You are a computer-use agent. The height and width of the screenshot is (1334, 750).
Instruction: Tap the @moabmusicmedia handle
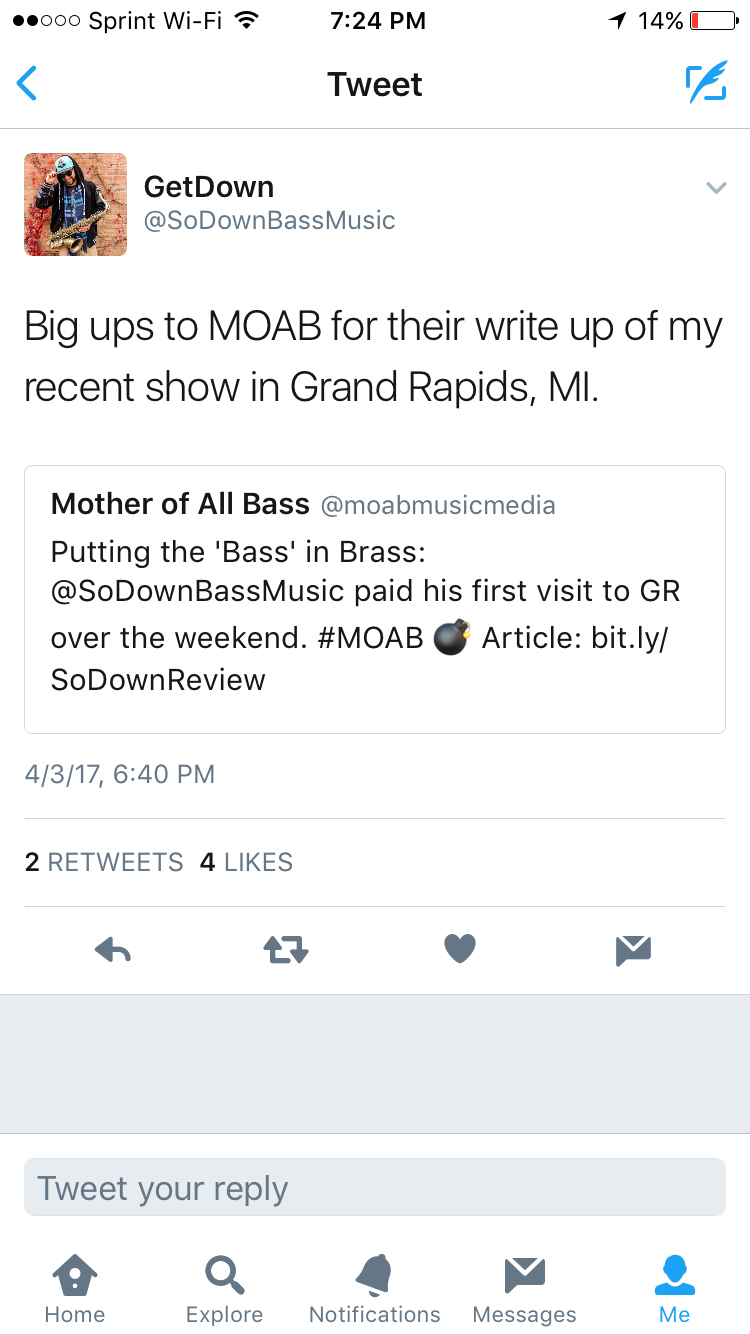coord(438,505)
